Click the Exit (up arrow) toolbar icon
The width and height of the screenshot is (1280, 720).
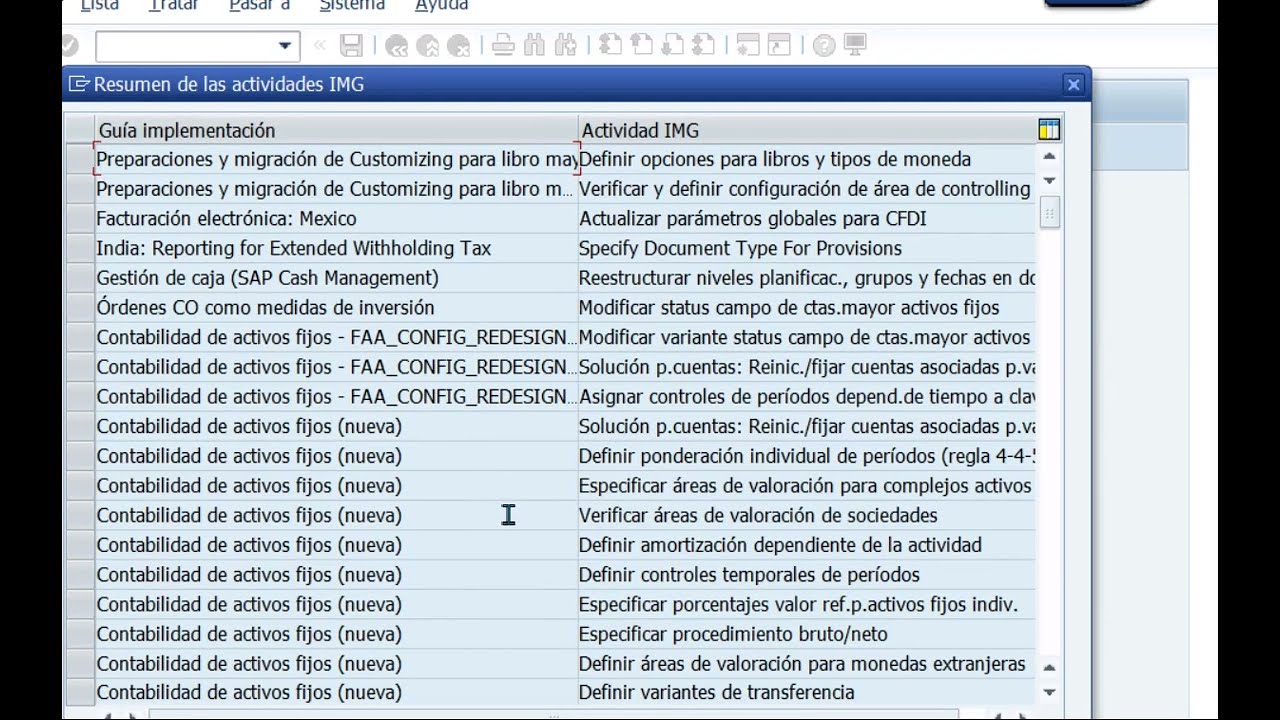pos(427,46)
